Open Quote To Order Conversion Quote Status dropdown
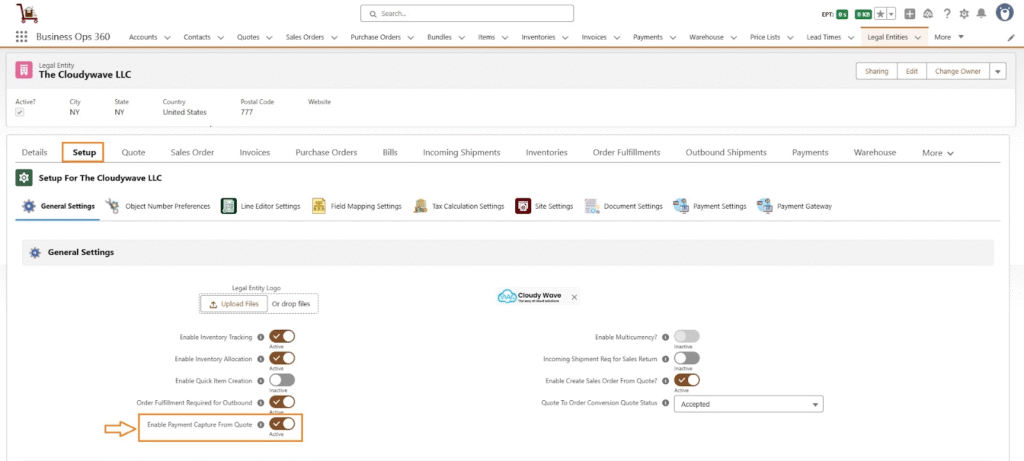The image size is (1024, 461). pyautogui.click(x=749, y=404)
